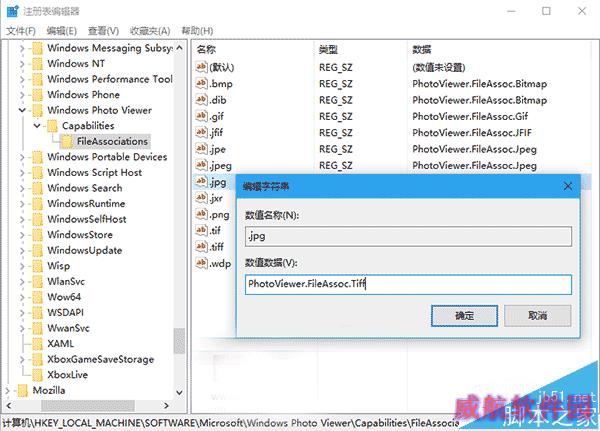Click the 取消 button in the dialog
The height and width of the screenshot is (431, 600).
[x=537, y=316]
